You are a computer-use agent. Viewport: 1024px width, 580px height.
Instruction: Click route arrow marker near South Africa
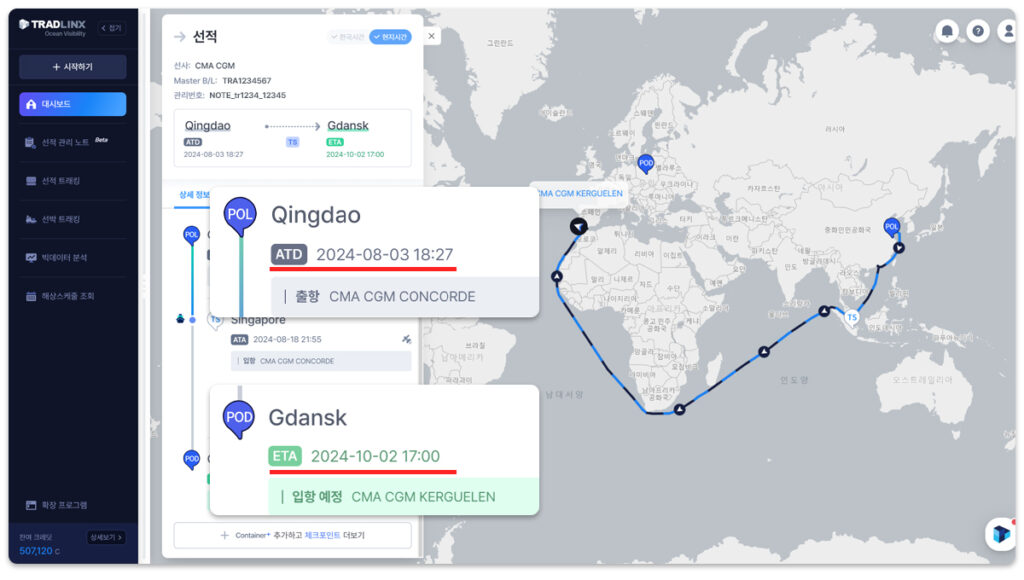point(680,410)
